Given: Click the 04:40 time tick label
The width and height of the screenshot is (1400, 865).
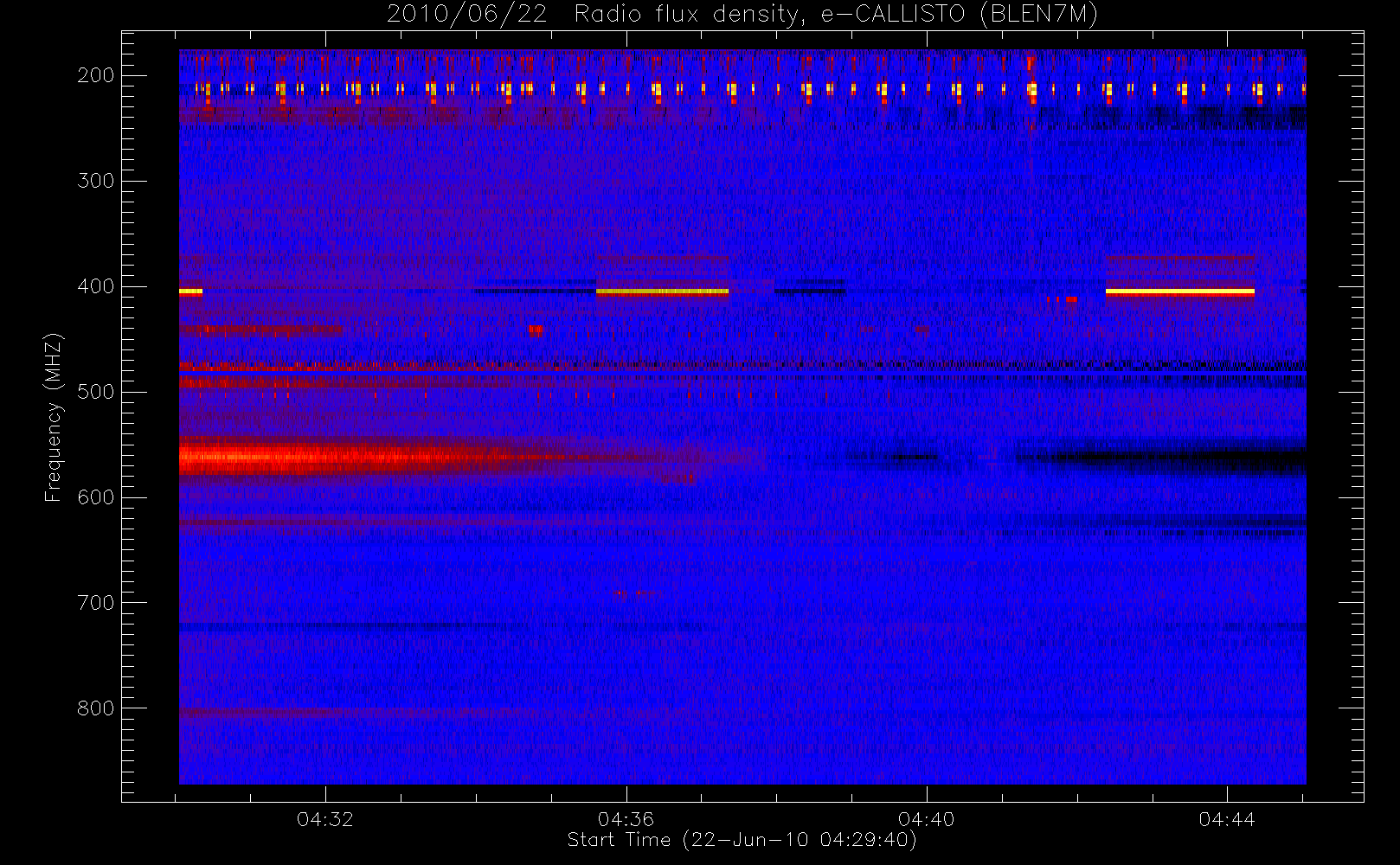Looking at the screenshot, I should pyautogui.click(x=926, y=819).
